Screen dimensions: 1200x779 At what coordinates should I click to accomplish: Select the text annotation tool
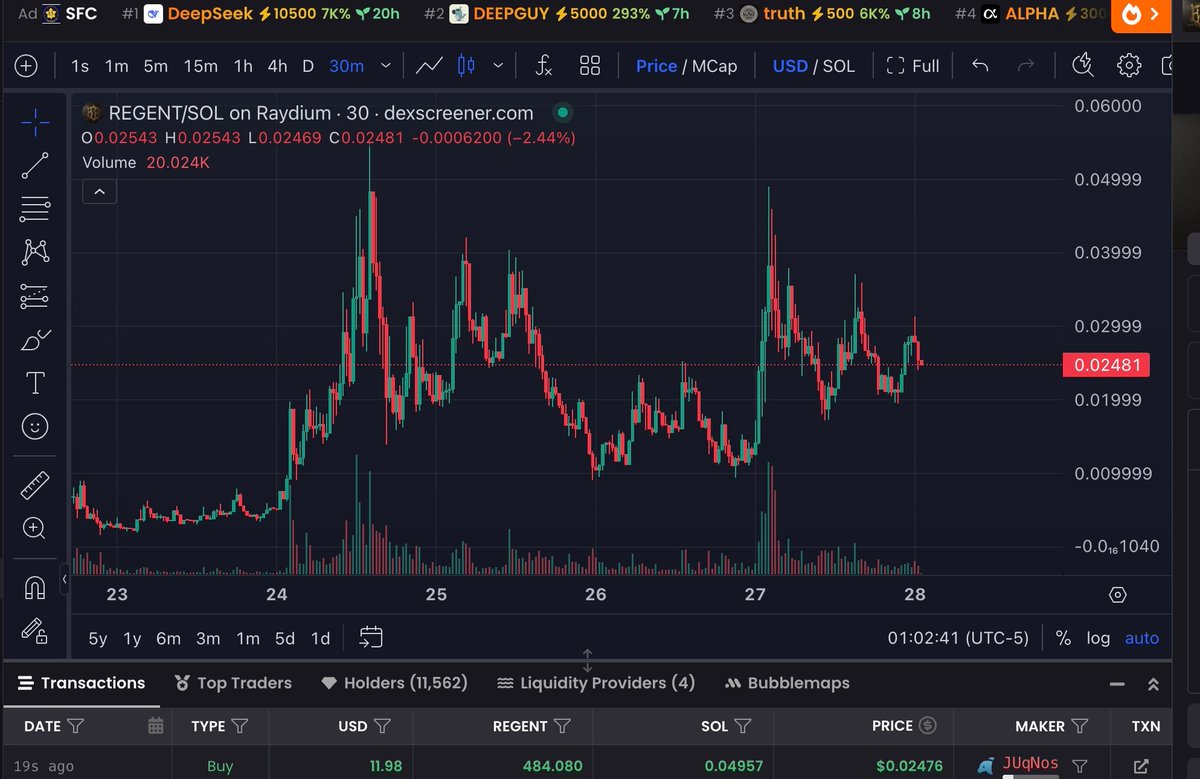click(35, 383)
